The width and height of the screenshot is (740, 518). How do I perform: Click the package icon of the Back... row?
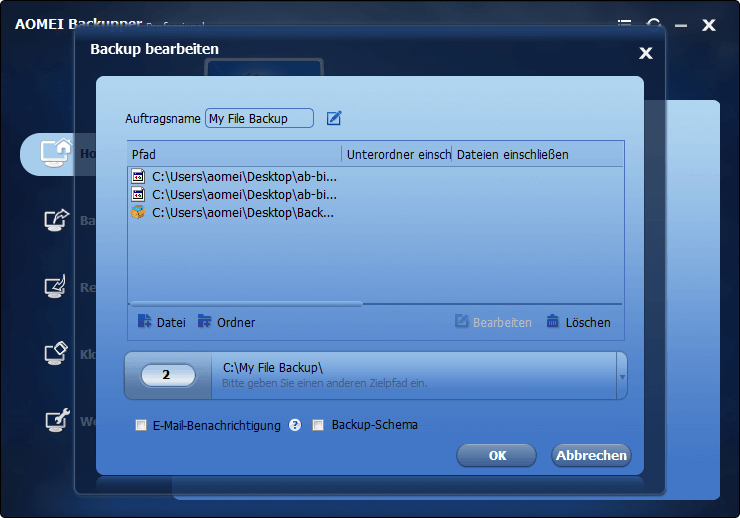tap(138, 212)
